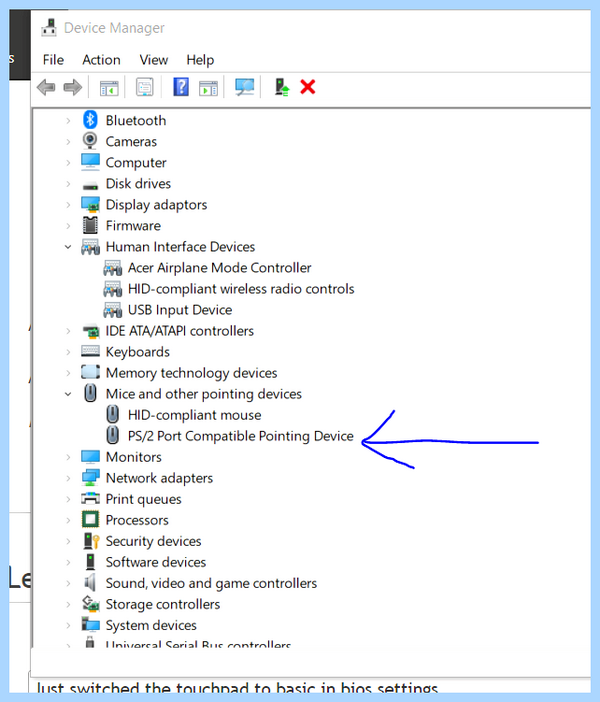This screenshot has height=702, width=600.
Task: Expand the Software devices node chevron
Action: [68, 562]
